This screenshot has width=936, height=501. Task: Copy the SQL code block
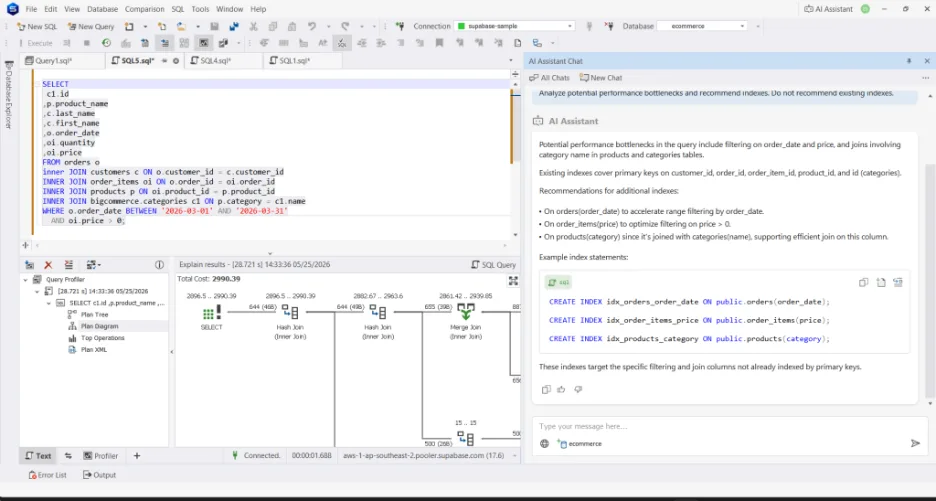click(x=863, y=282)
